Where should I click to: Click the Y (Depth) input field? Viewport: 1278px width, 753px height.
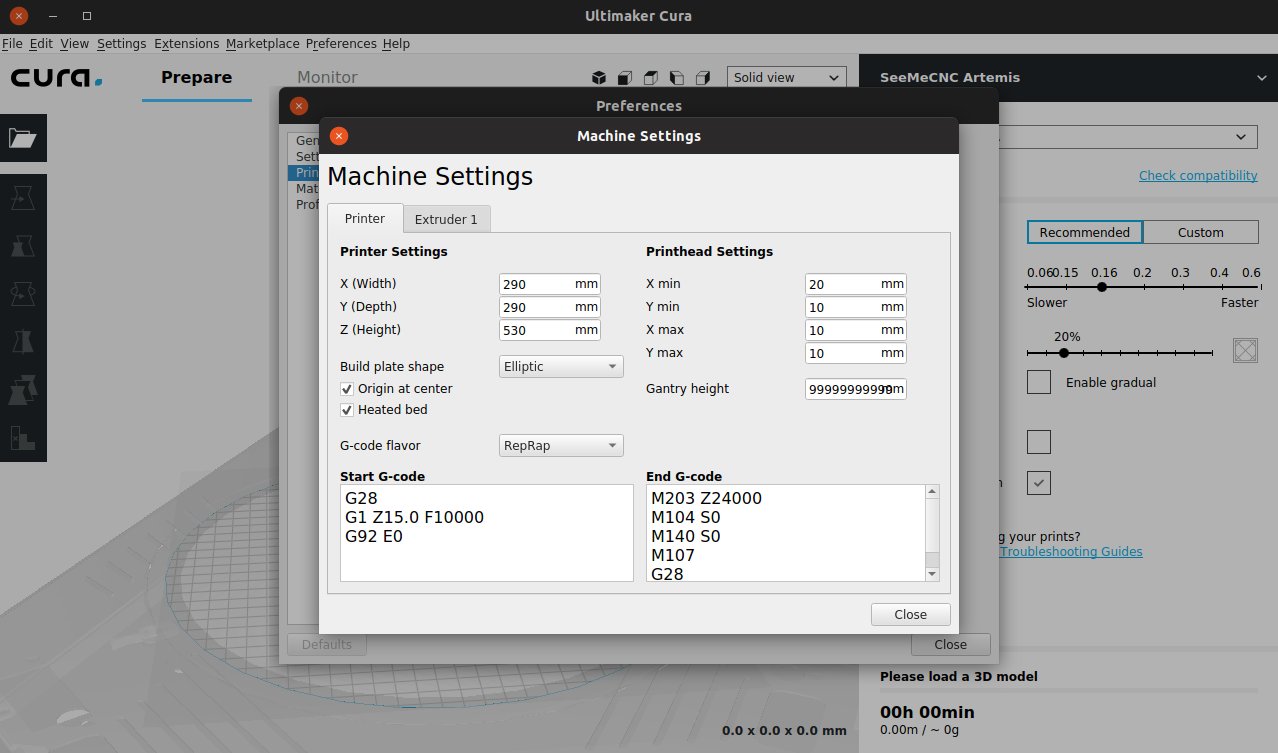[549, 307]
